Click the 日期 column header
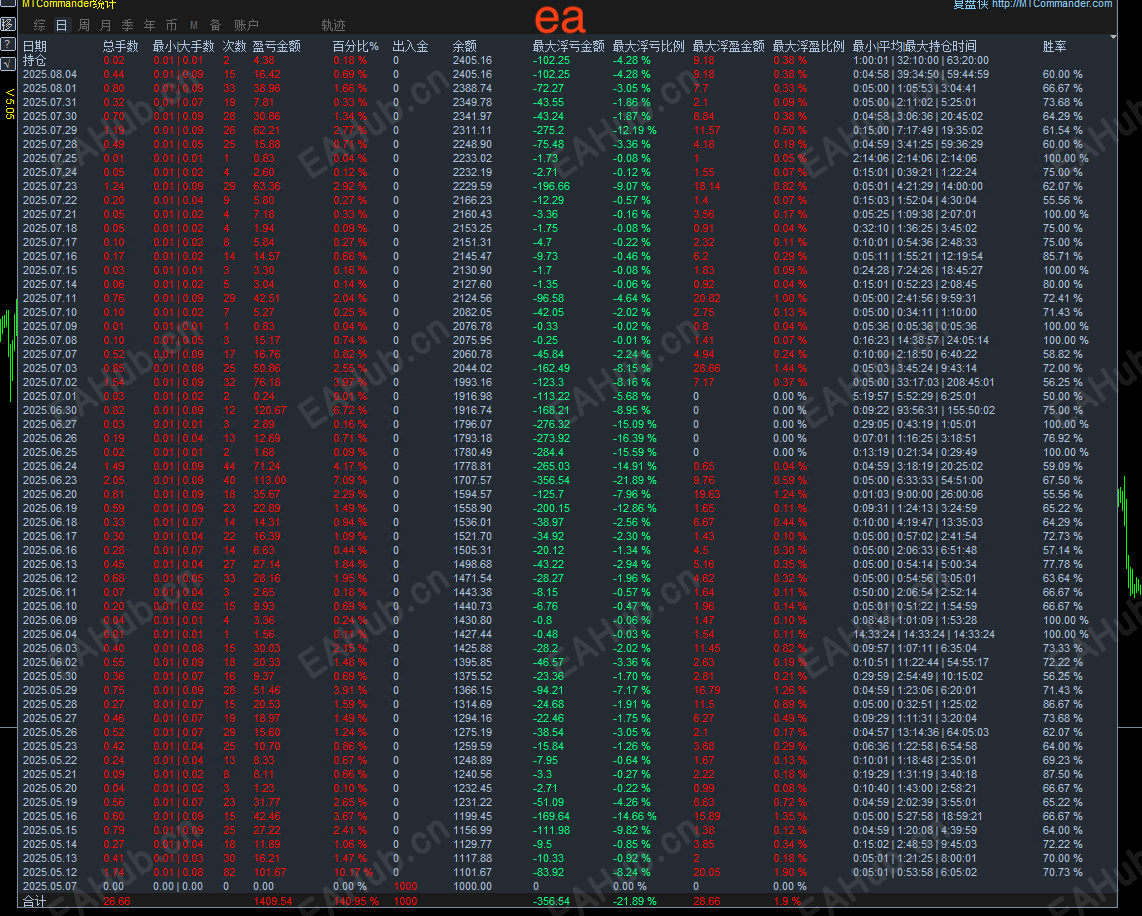 coord(35,46)
